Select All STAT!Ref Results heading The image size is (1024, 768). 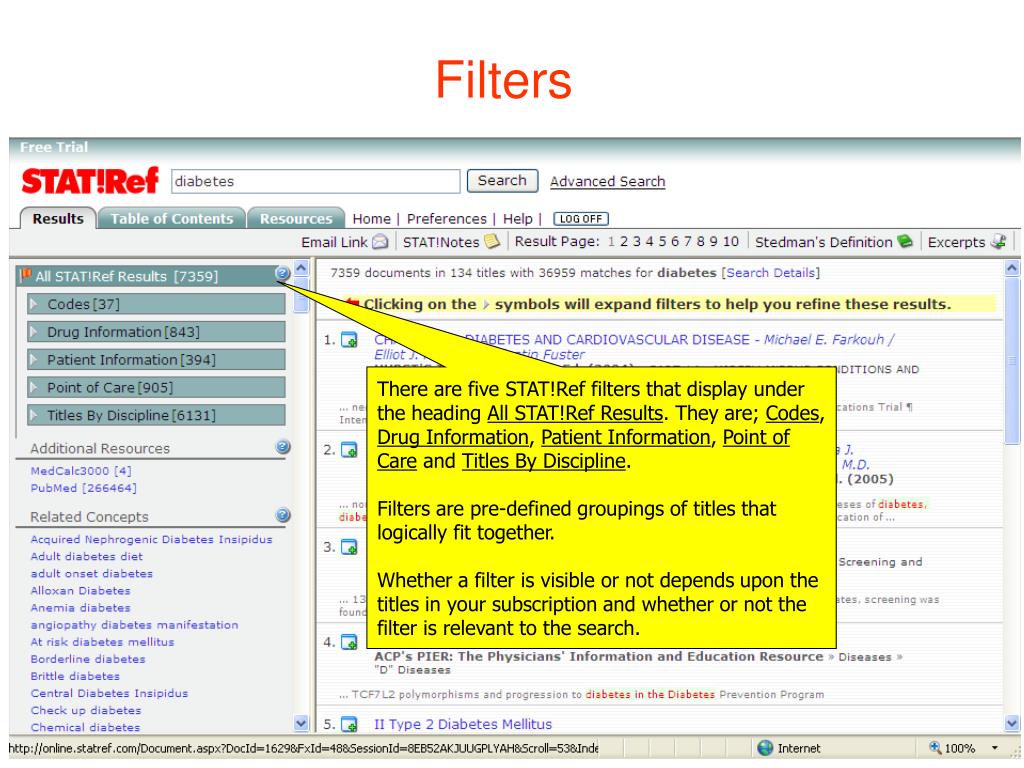127,276
